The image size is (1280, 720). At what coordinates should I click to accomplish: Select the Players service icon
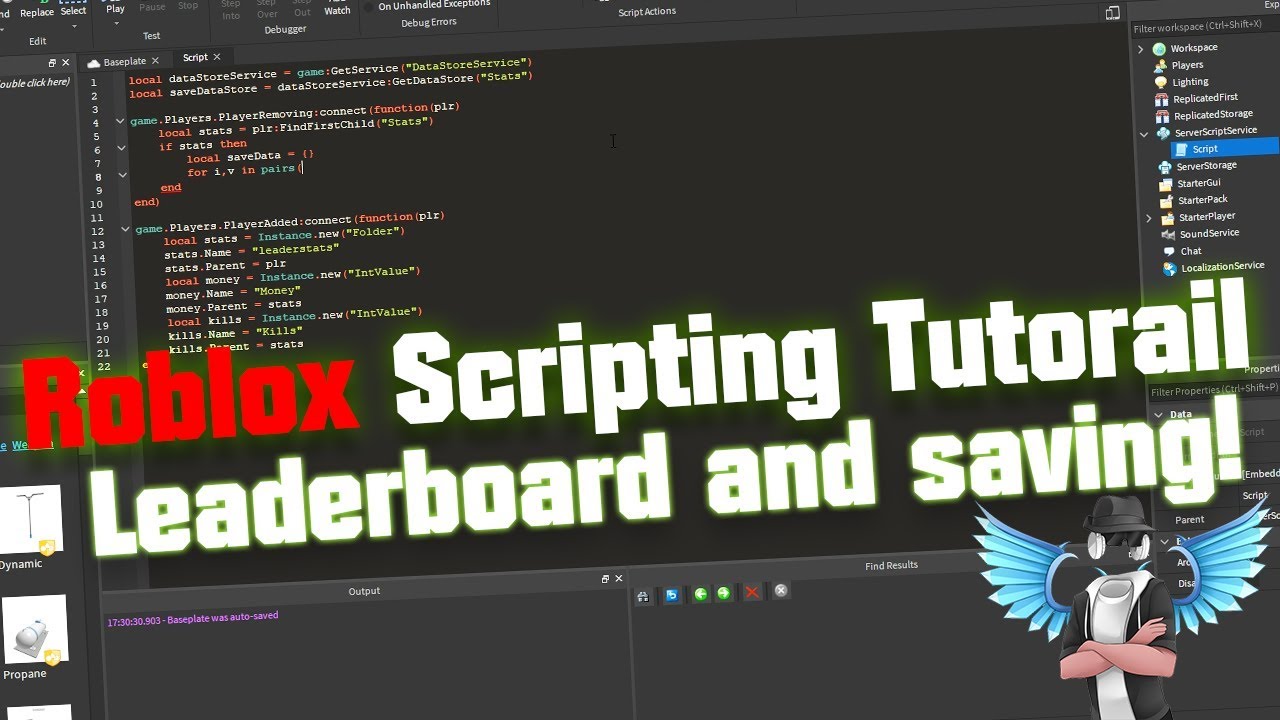tap(1160, 65)
